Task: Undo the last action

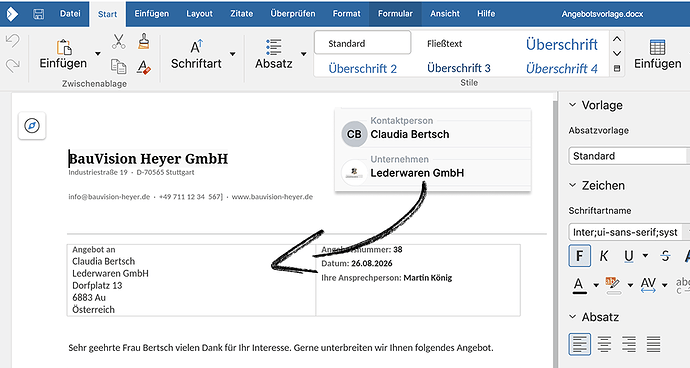Action: point(13,41)
